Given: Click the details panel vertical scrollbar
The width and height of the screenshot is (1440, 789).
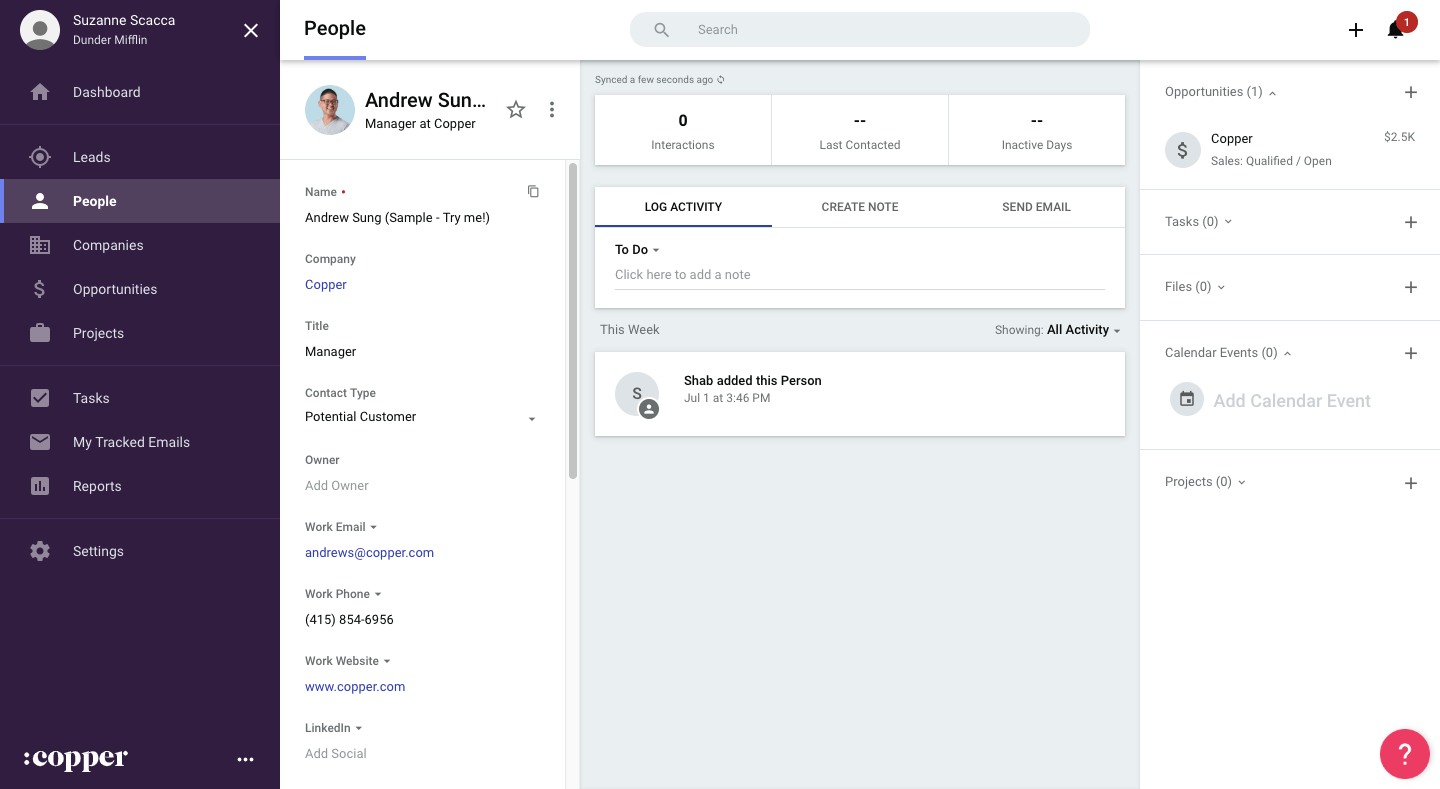Looking at the screenshot, I should point(573,320).
